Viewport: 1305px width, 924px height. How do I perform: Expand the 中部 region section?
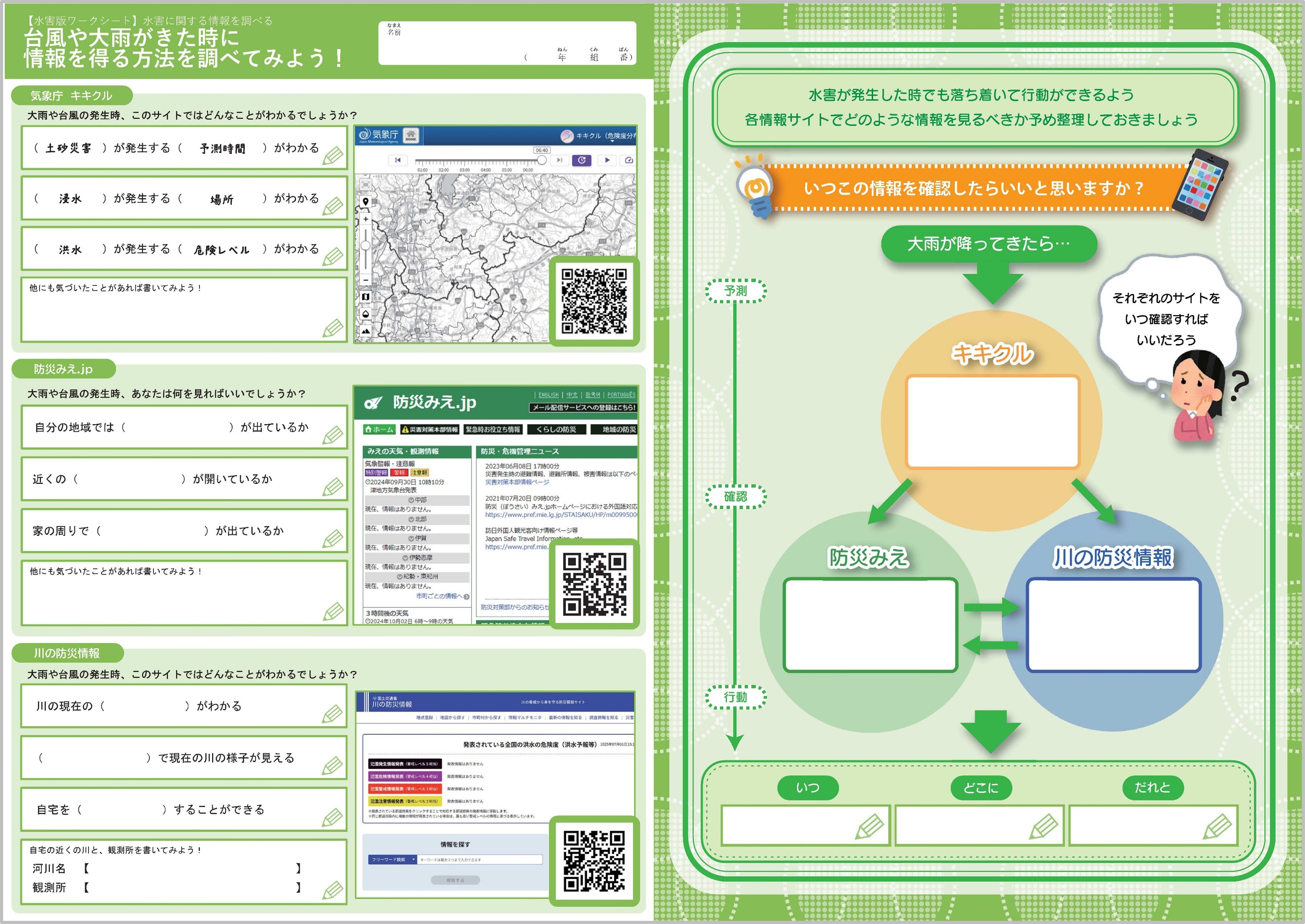pos(417,500)
